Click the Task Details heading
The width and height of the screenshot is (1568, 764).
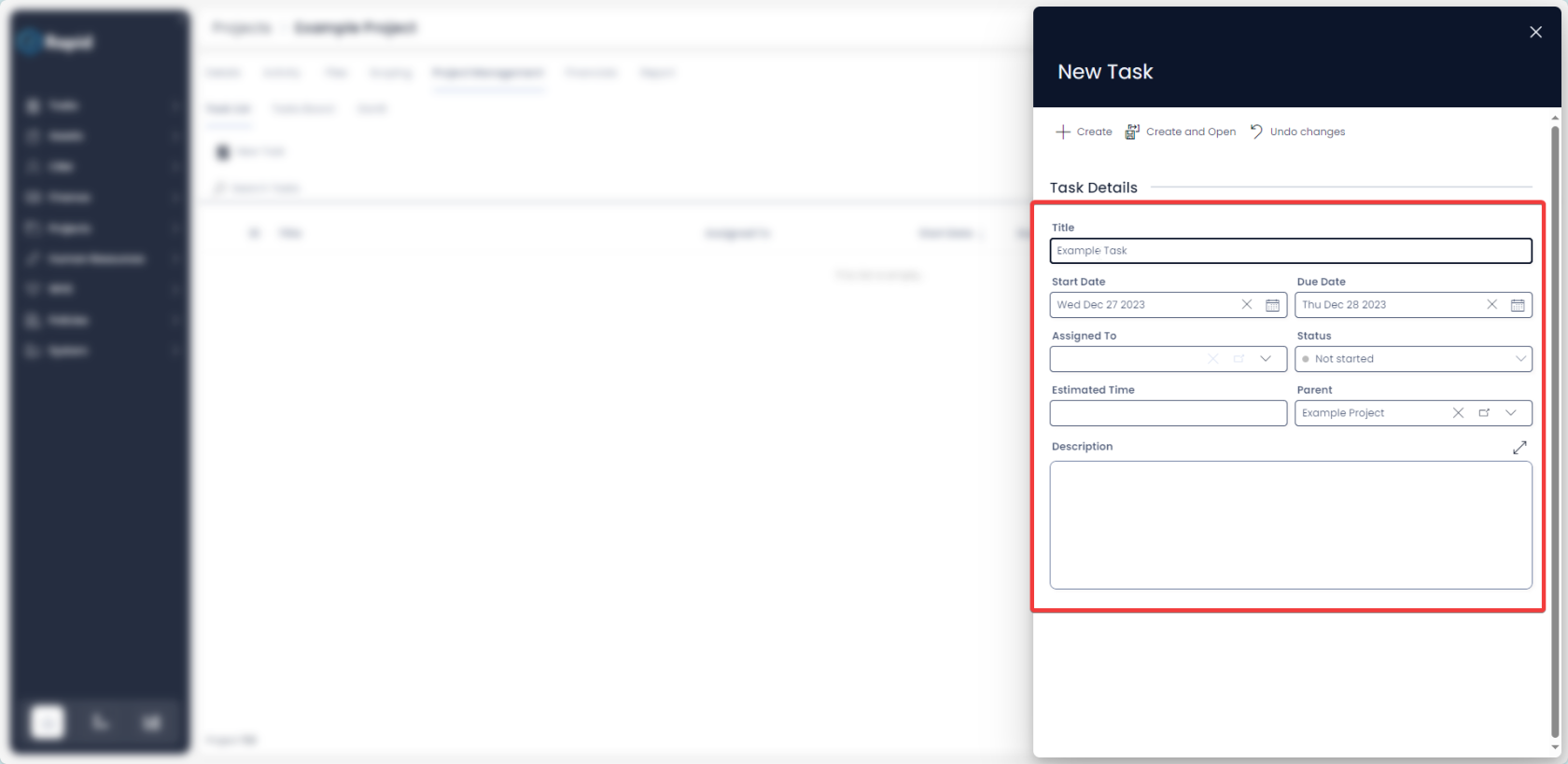[x=1094, y=188]
